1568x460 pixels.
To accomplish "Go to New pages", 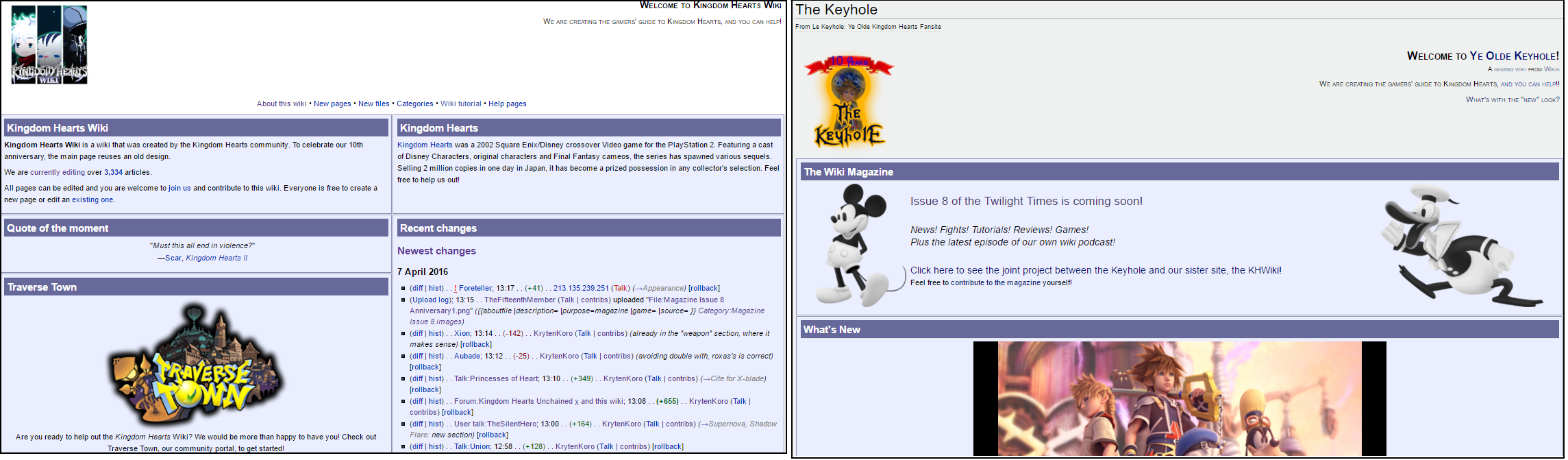I will 332,104.
